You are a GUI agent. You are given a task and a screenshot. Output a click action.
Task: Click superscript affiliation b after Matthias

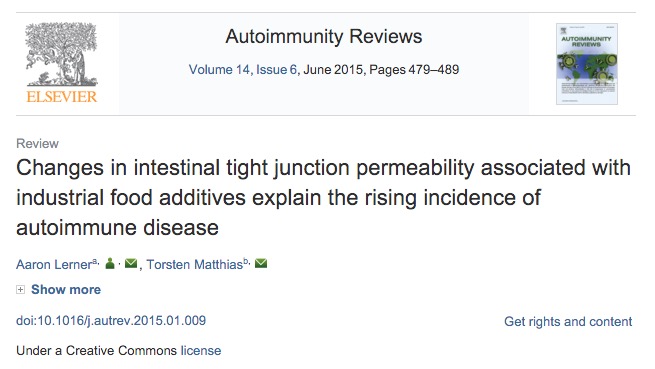[x=246, y=261]
